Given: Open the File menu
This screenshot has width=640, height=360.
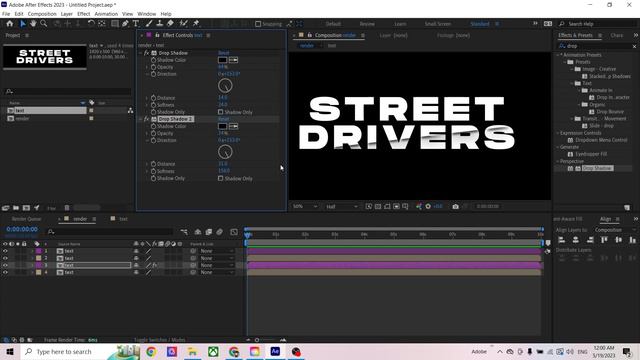Looking at the screenshot, I should pyautogui.click(x=6, y=14).
